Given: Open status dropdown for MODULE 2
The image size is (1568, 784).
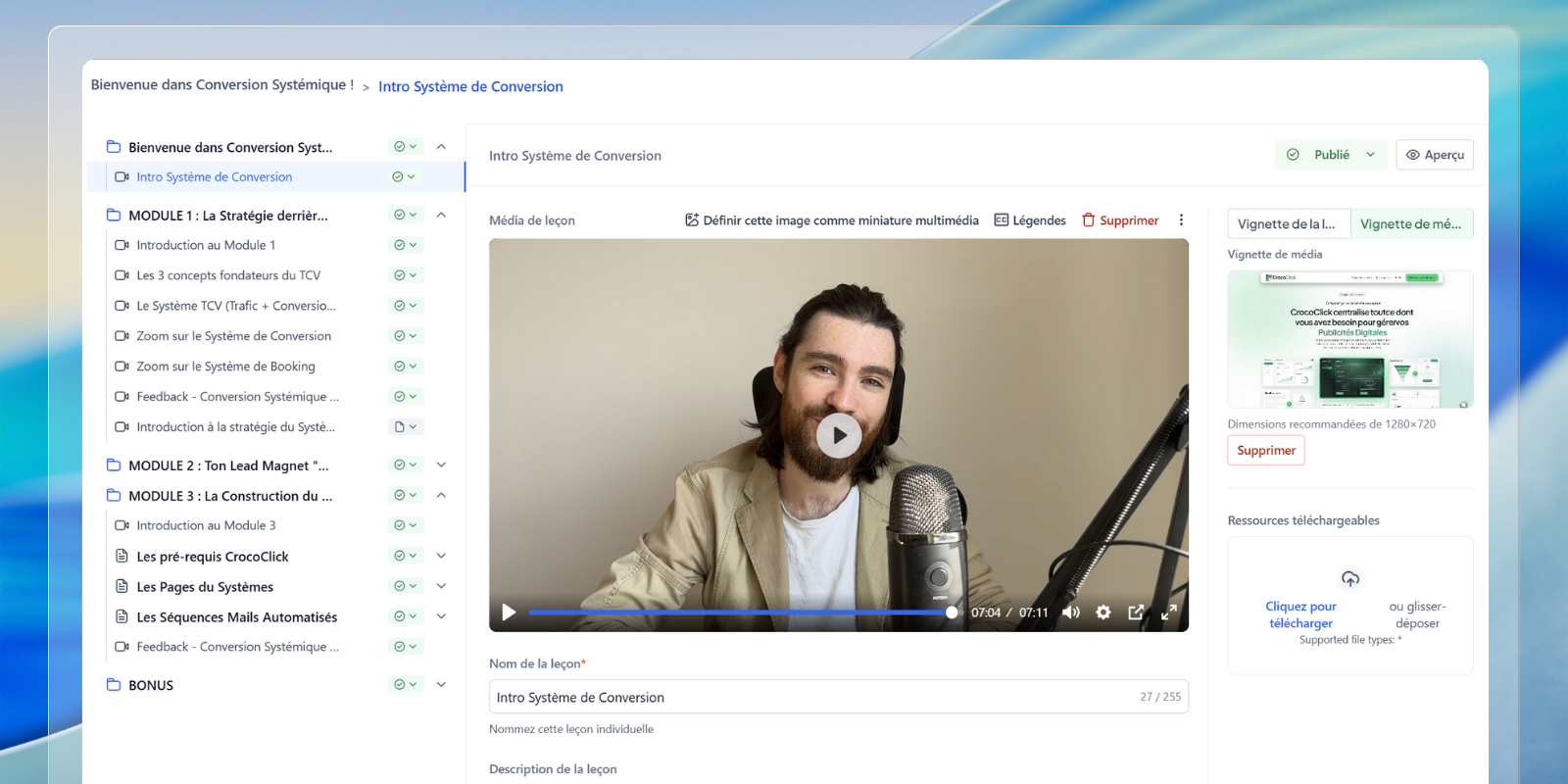Looking at the screenshot, I should pyautogui.click(x=406, y=465).
